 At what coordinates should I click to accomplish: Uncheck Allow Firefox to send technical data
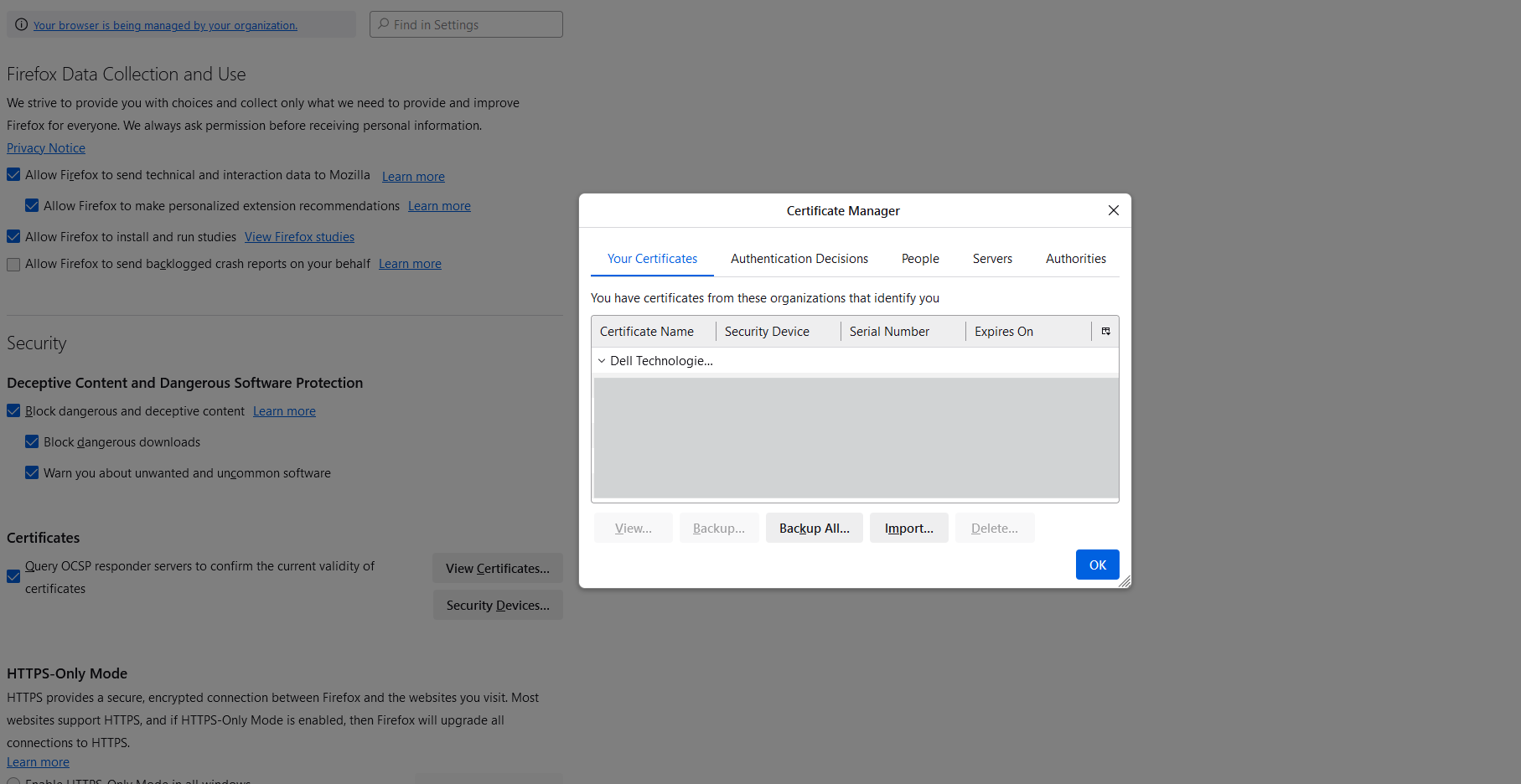point(13,175)
